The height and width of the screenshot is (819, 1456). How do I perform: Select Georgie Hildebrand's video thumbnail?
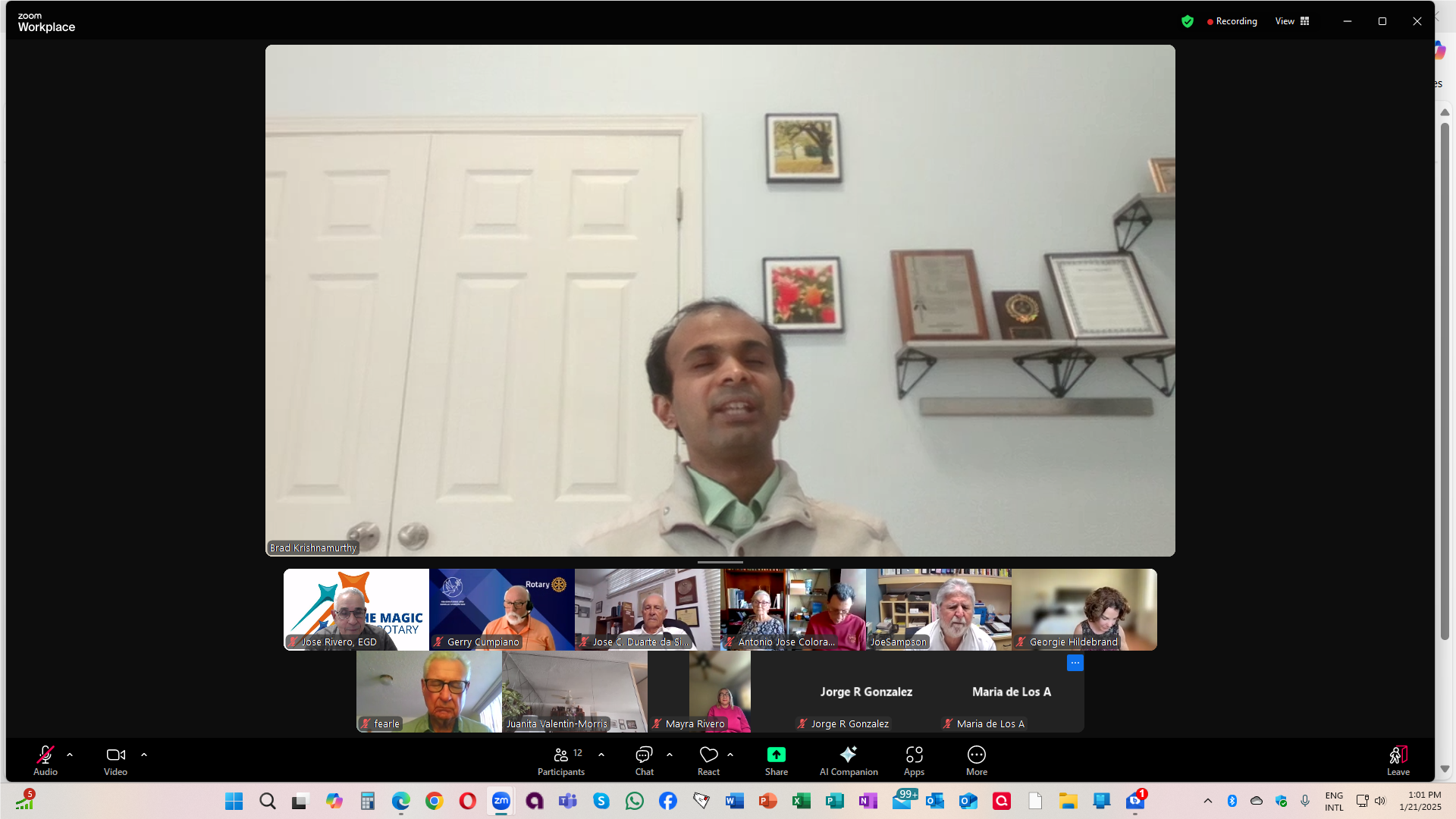click(1084, 609)
